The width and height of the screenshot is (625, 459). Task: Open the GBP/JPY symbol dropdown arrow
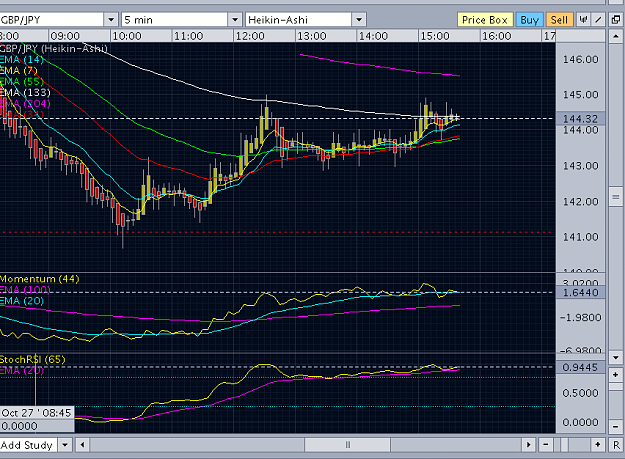coord(111,20)
